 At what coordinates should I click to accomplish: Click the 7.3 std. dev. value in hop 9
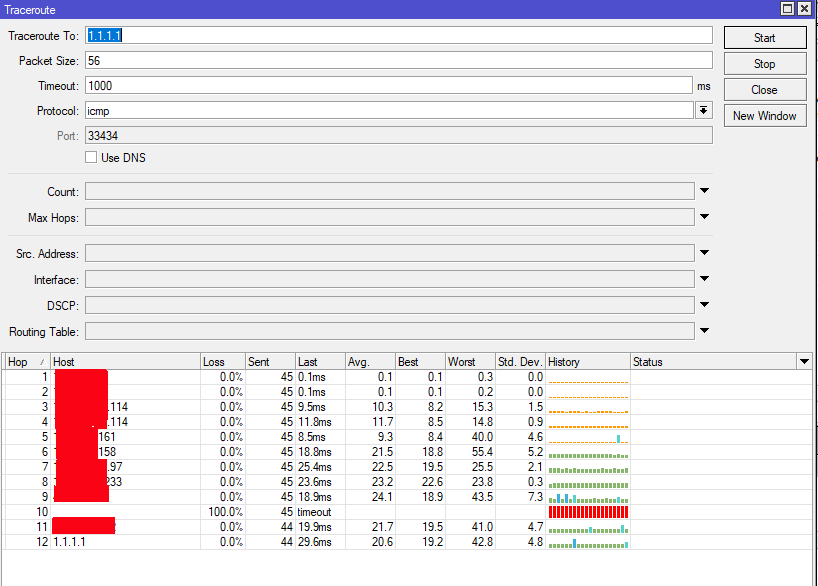(535, 497)
